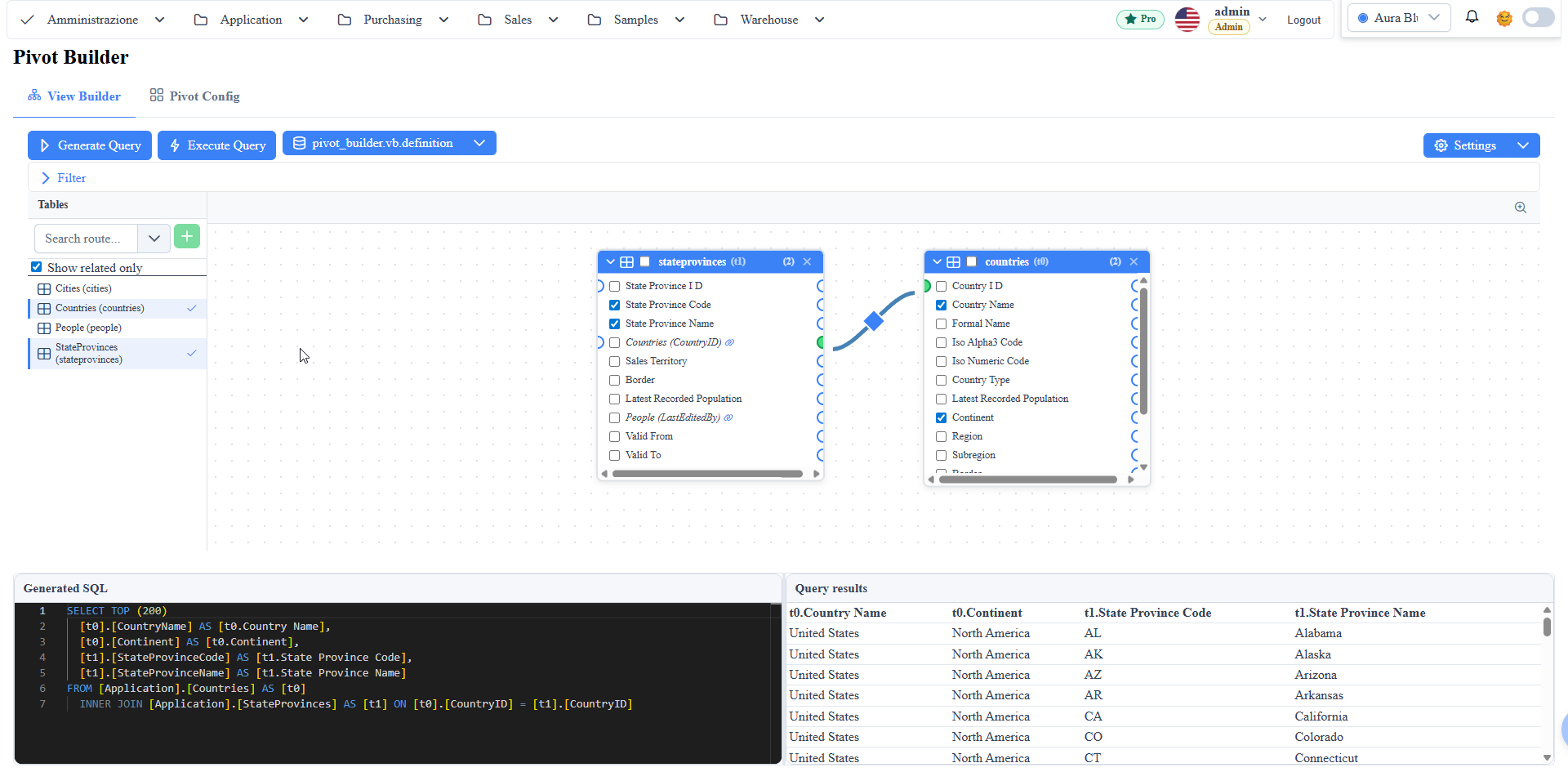Select Cities (cities) in Tables list
This screenshot has height=772, width=1568.
coord(118,288)
